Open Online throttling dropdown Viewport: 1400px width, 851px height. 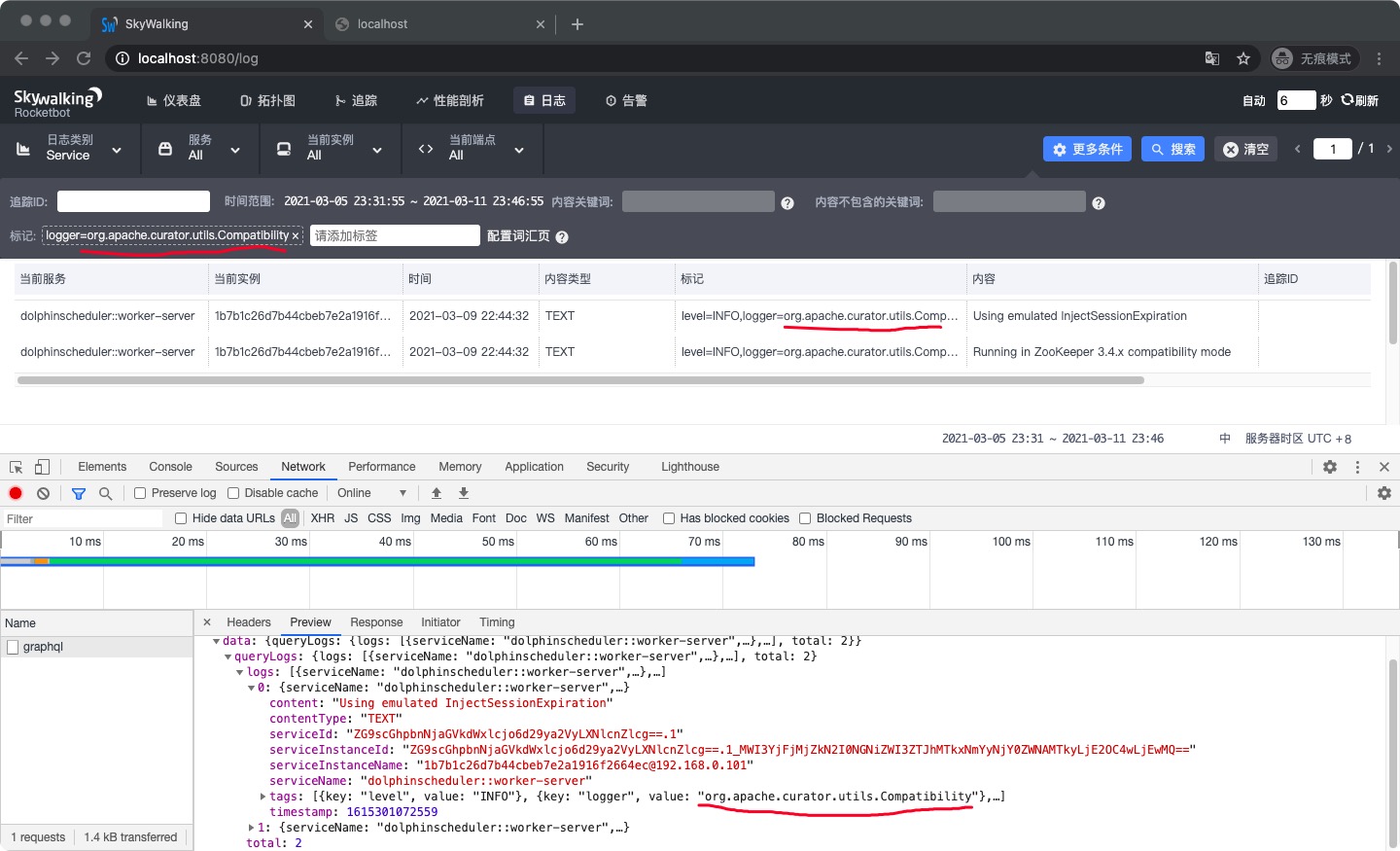[372, 493]
